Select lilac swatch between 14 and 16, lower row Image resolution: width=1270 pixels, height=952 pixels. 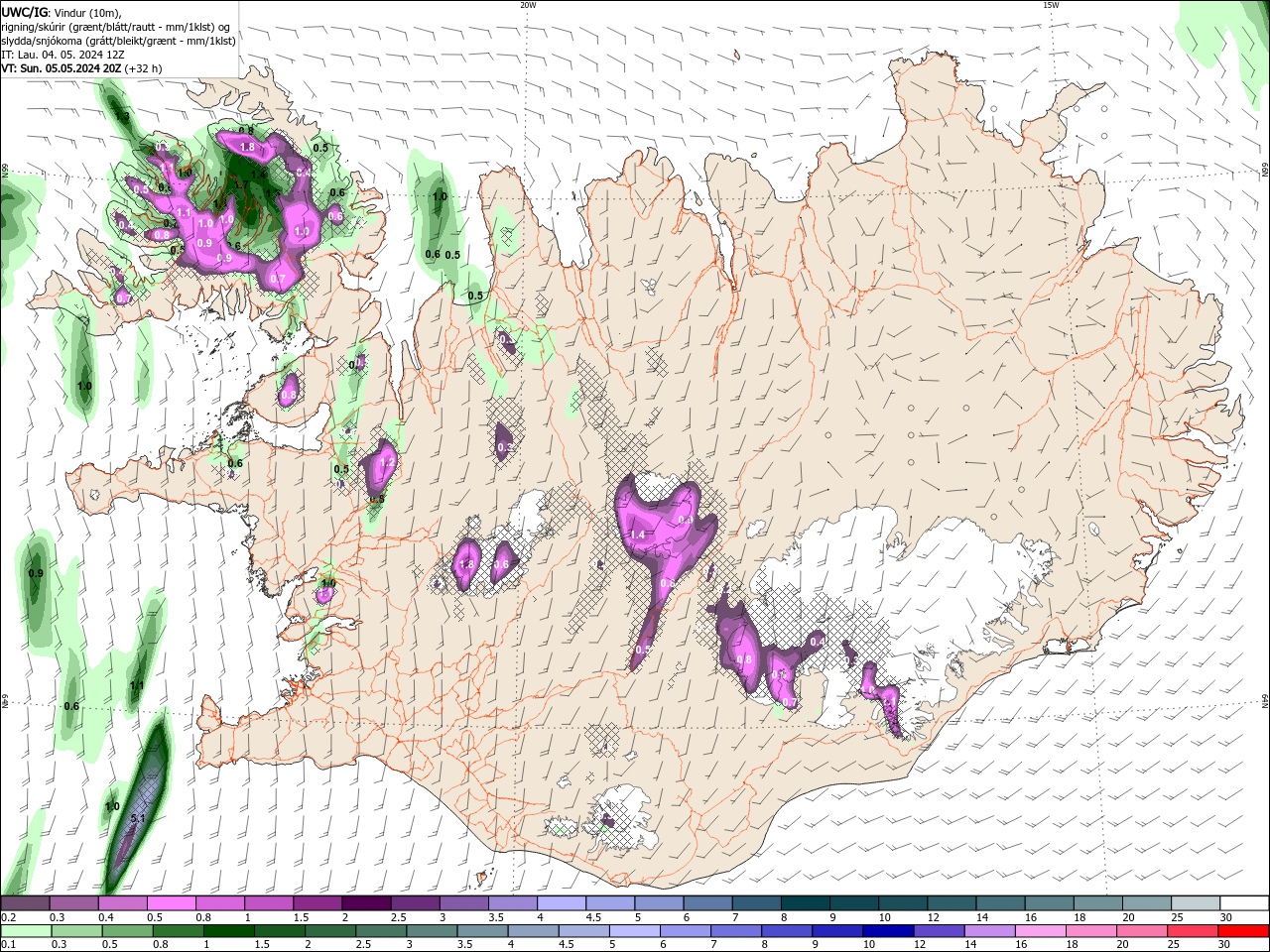coord(988,931)
